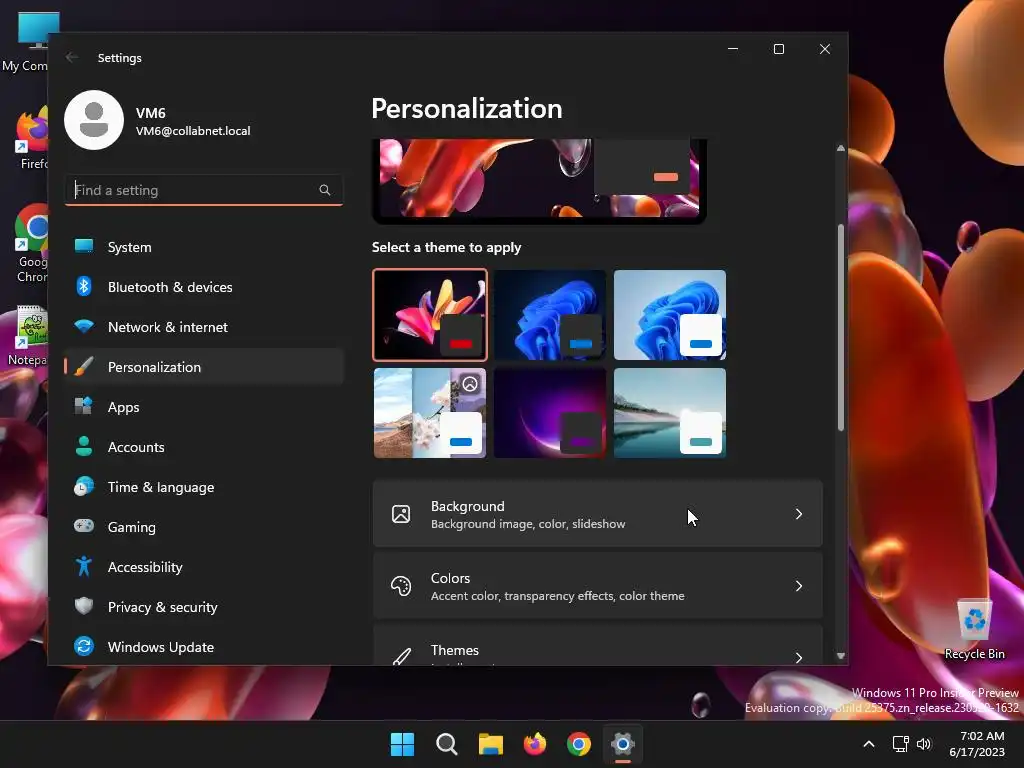Select the Network & internet wifi icon
The image size is (1024, 768).
pyautogui.click(x=84, y=326)
